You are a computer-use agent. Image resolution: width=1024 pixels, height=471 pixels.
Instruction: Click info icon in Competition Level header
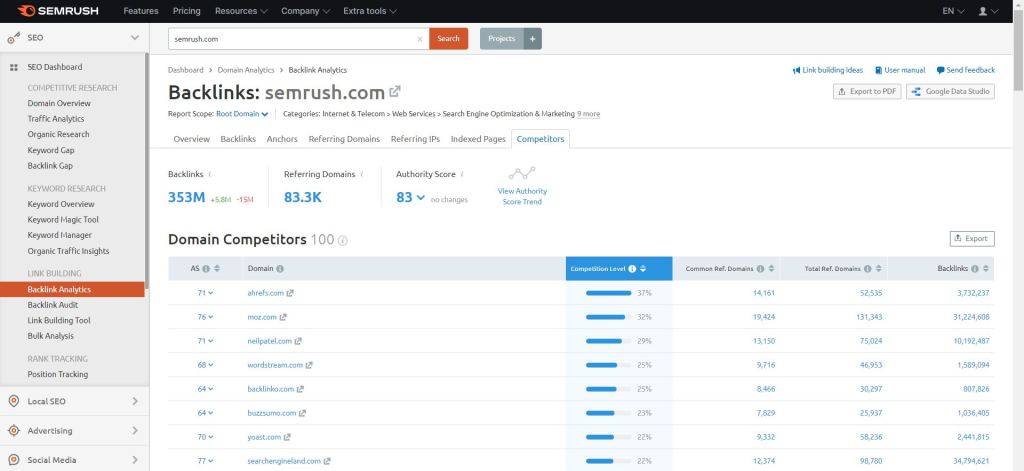pos(632,268)
